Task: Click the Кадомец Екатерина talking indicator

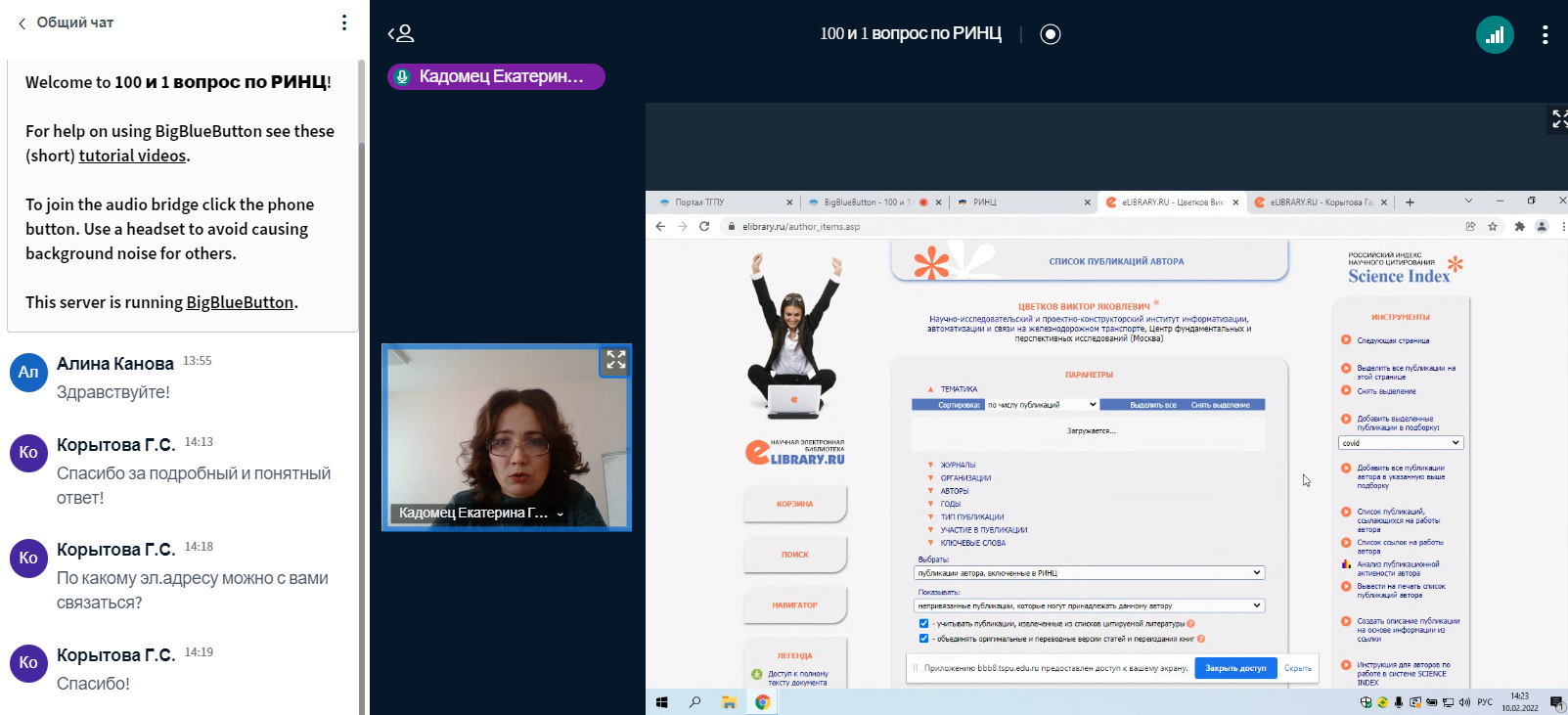Action: click(x=496, y=76)
